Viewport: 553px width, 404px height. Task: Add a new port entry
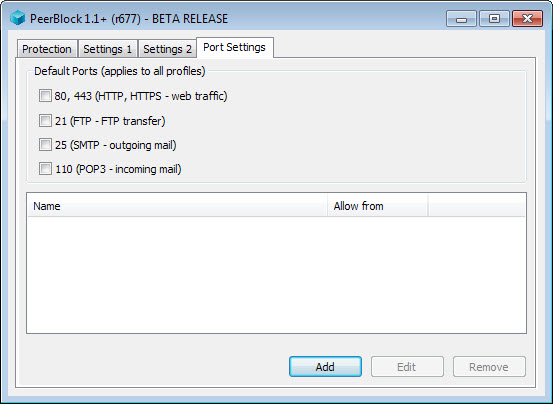[x=325, y=367]
